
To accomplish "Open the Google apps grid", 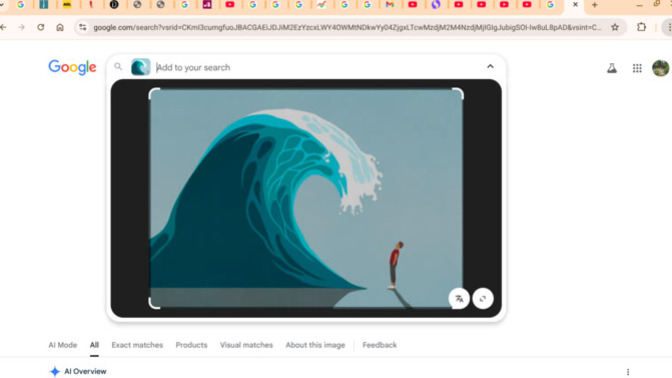I will pyautogui.click(x=637, y=68).
